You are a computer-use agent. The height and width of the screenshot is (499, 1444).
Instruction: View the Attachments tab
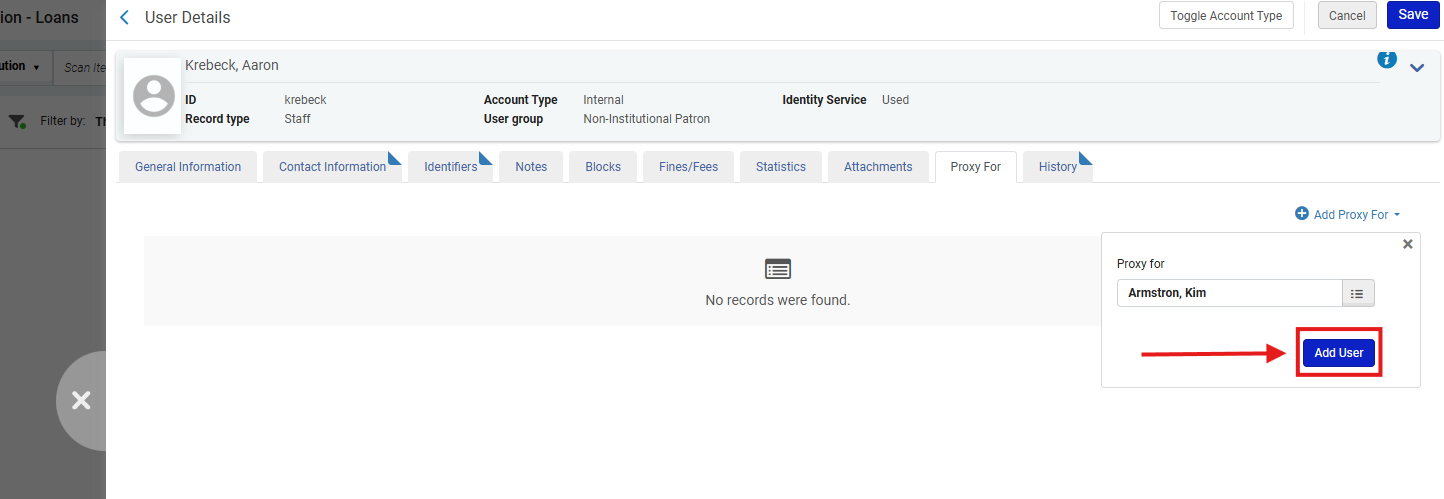tap(877, 167)
